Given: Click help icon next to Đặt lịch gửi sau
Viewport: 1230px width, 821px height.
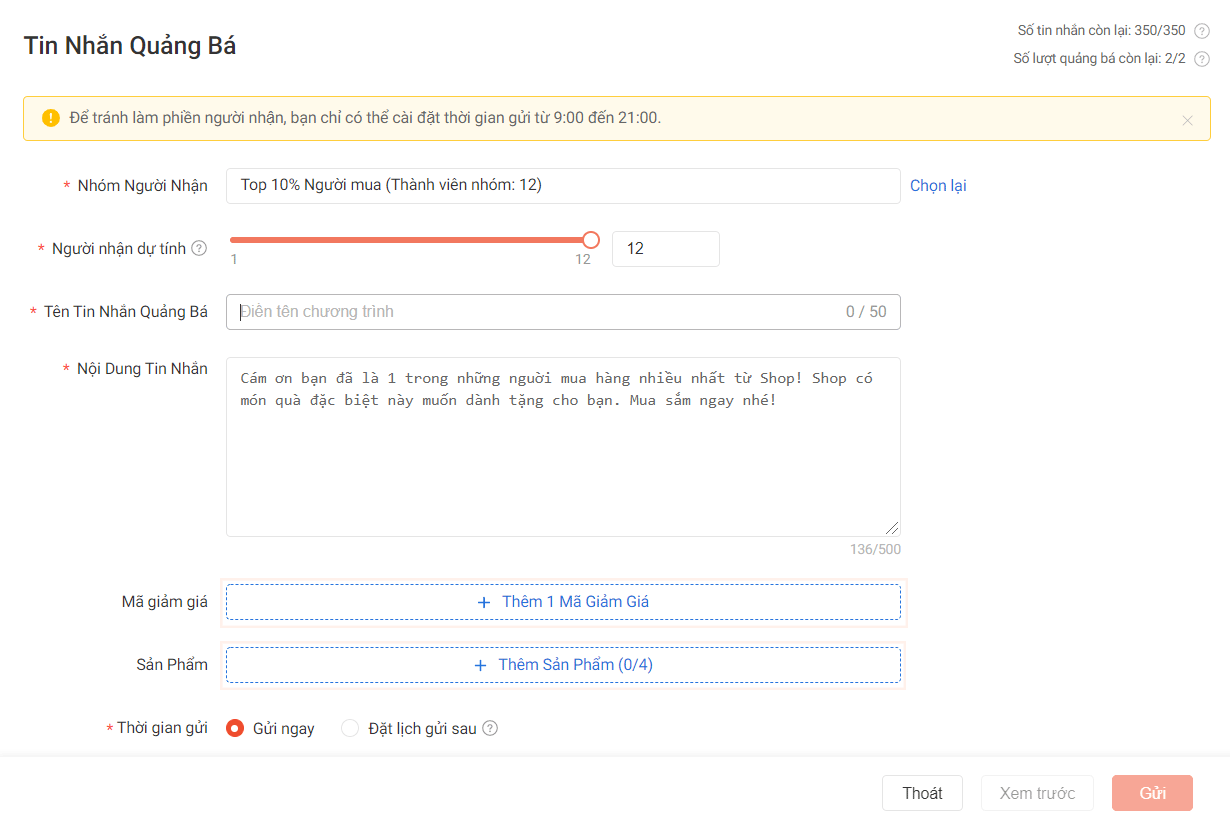Looking at the screenshot, I should click(490, 728).
